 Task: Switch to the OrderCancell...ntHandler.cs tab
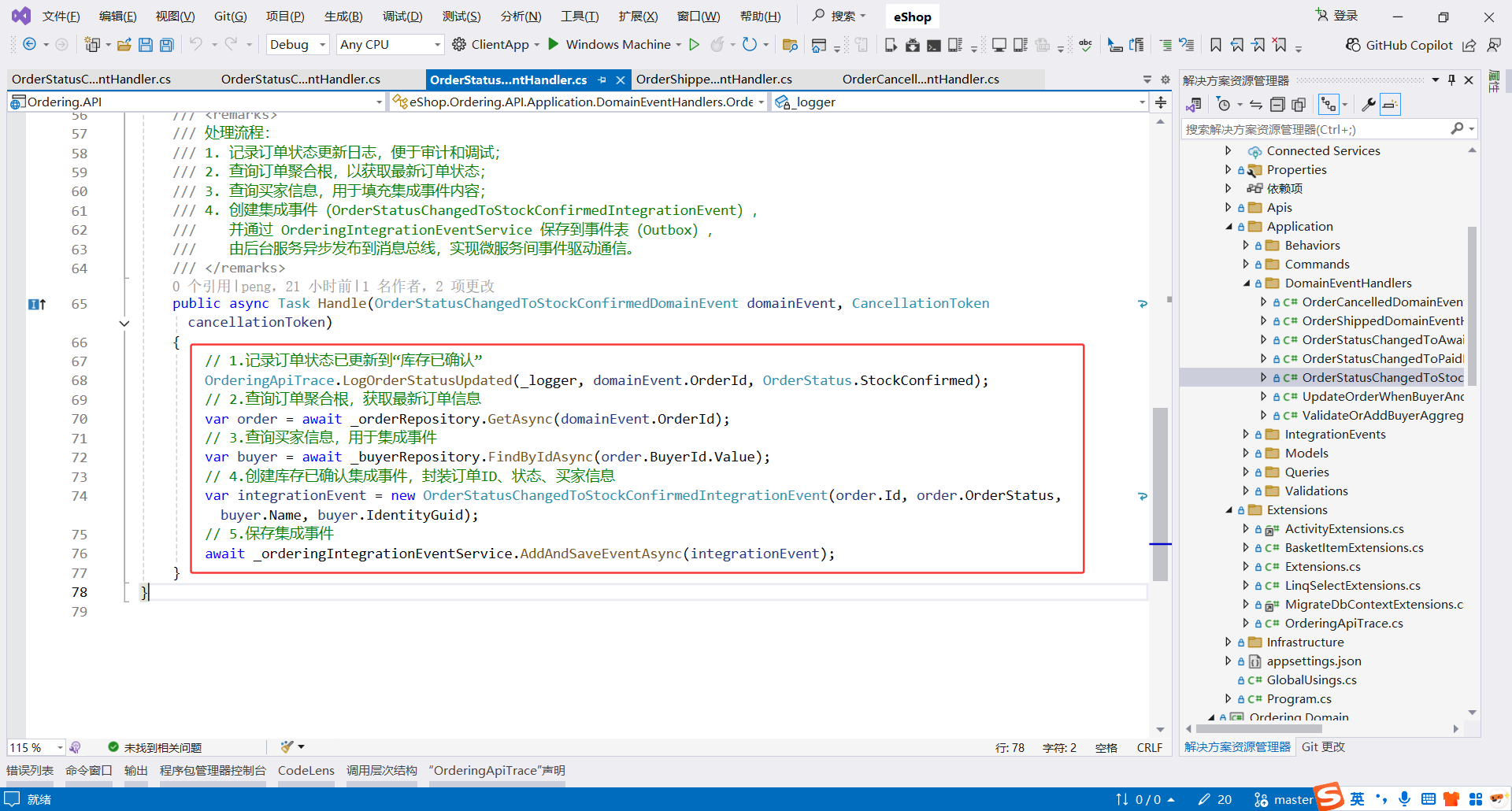[x=921, y=80]
